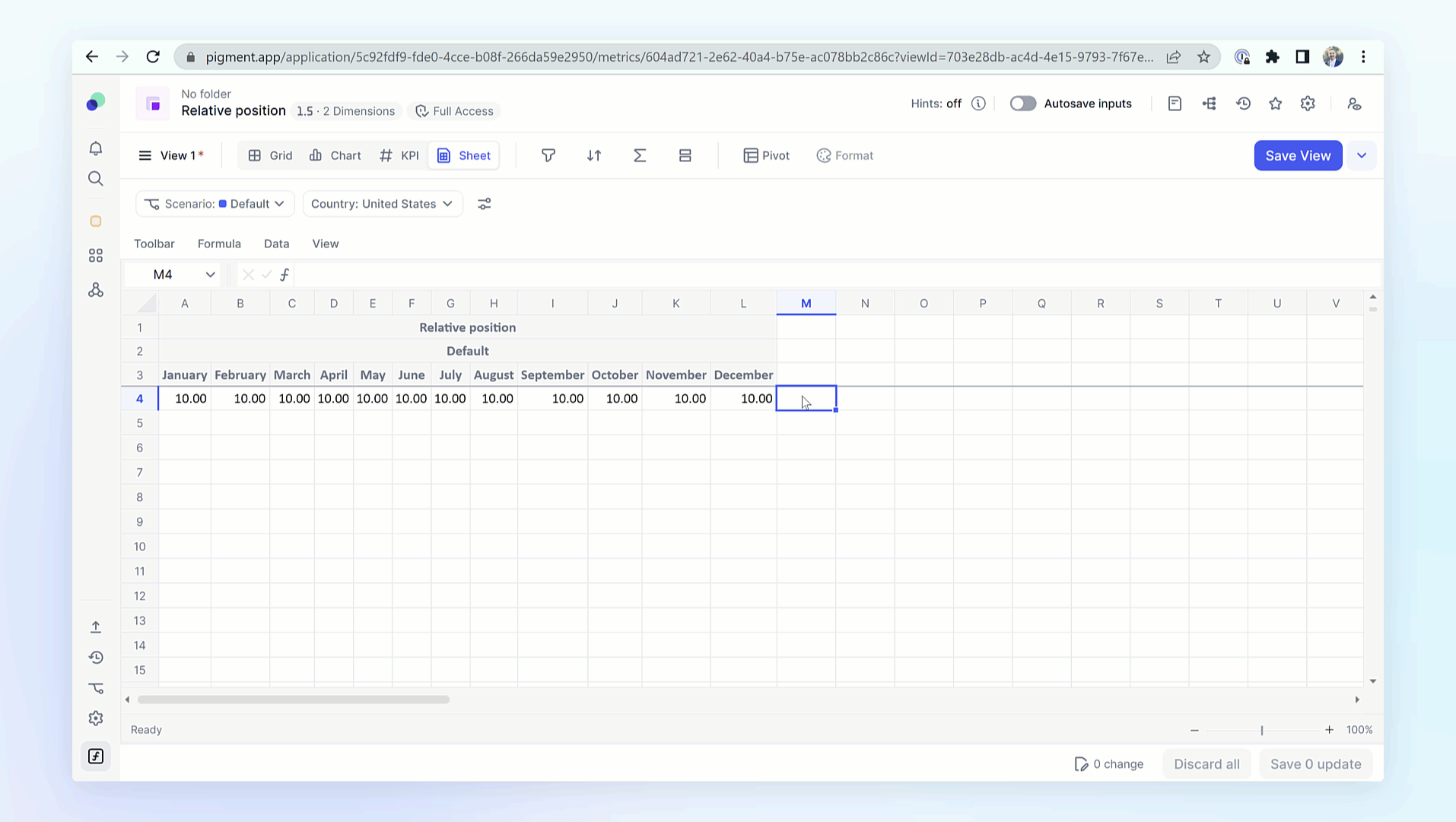This screenshot has width=1456, height=822.
Task: Open the Formula menu
Action: pos(219,244)
